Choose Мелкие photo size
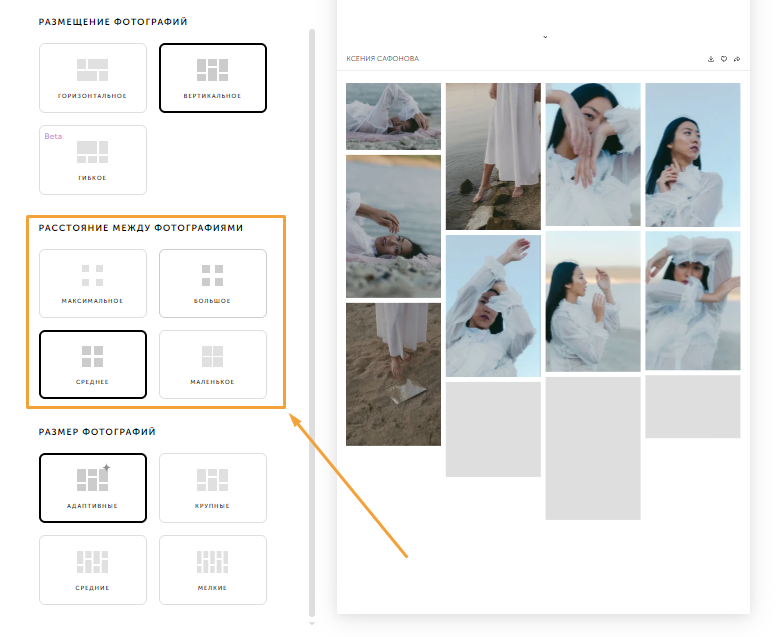The image size is (783, 637). [x=213, y=570]
